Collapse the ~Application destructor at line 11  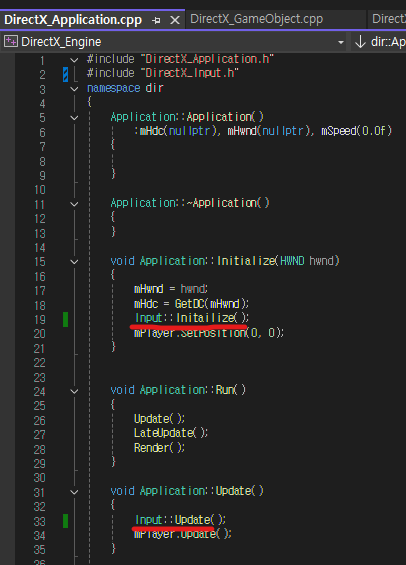click(x=74, y=204)
